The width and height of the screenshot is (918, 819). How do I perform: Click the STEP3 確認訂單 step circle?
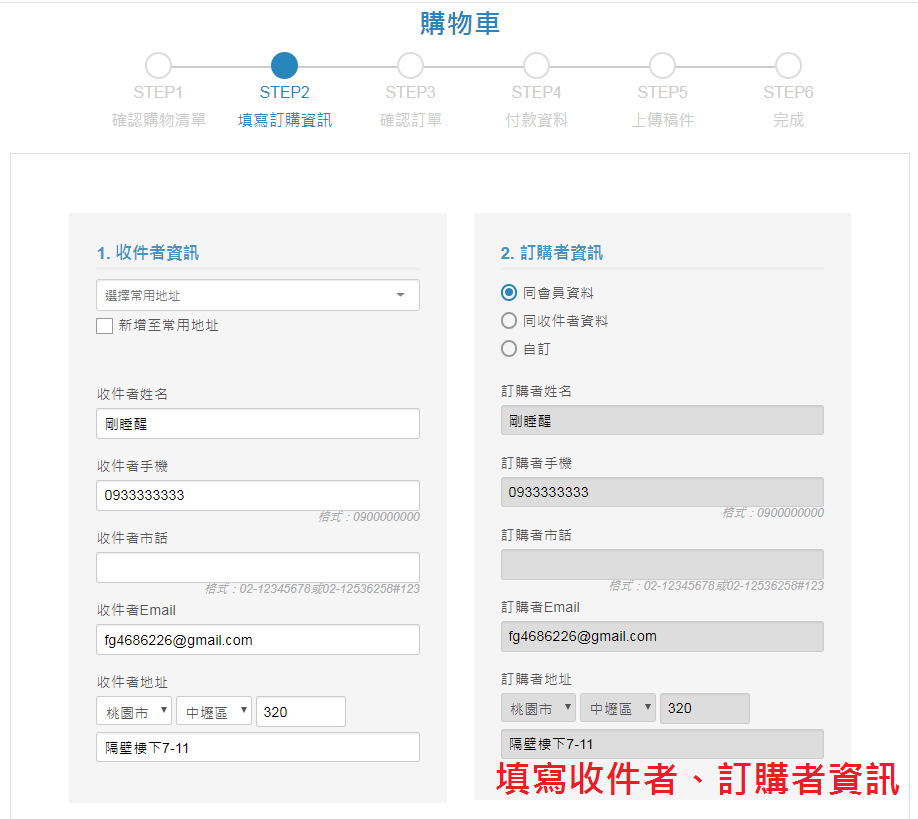[410, 66]
